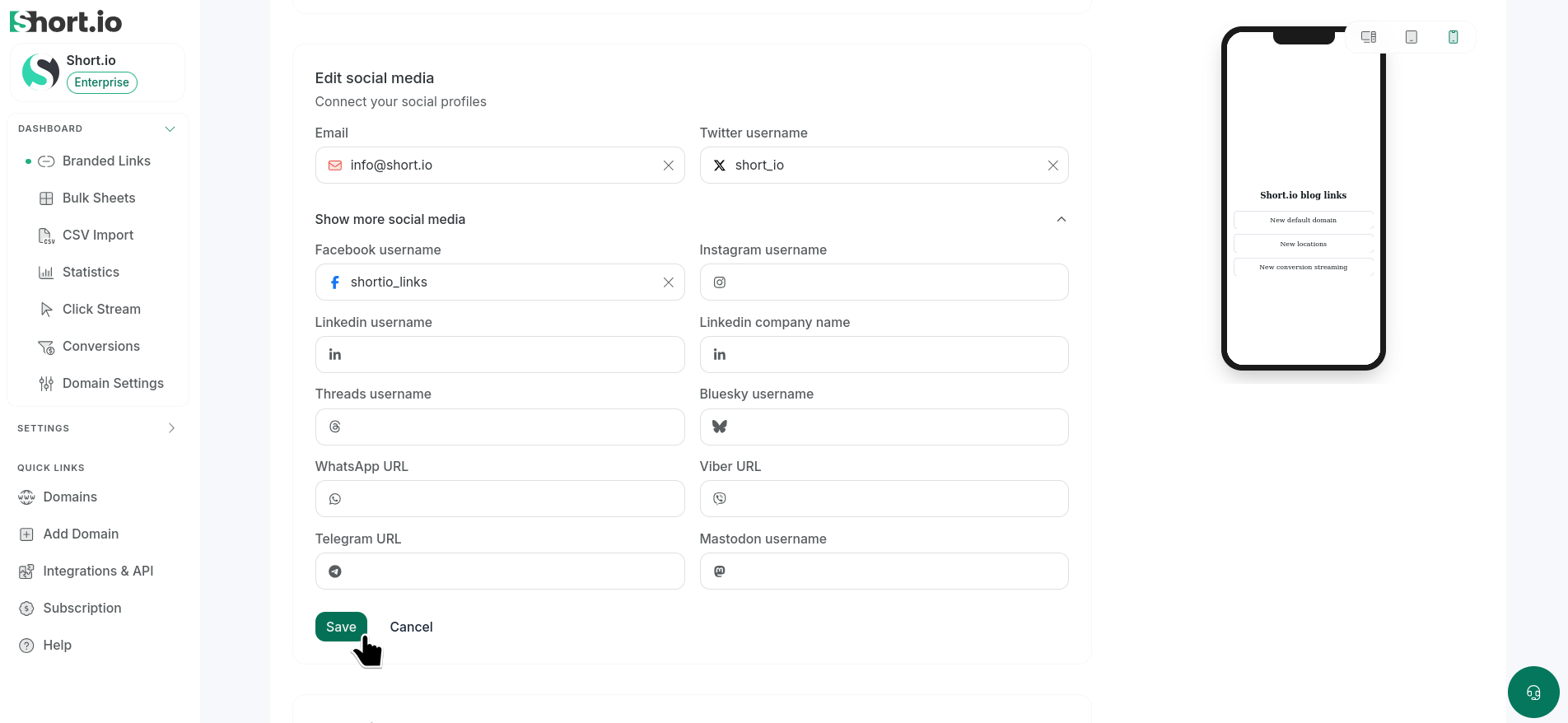Collapse the Show more social media section
This screenshot has height=723, width=1568.
1062,219
